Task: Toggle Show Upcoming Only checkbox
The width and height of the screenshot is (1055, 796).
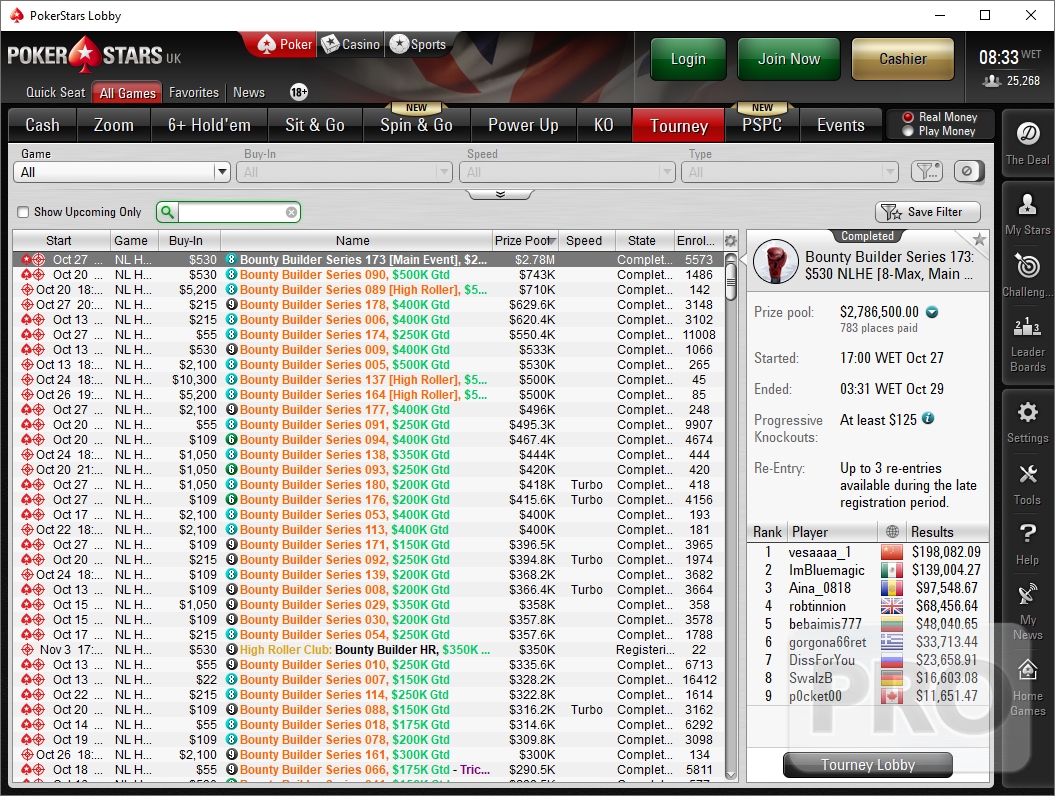Action: (x=24, y=213)
